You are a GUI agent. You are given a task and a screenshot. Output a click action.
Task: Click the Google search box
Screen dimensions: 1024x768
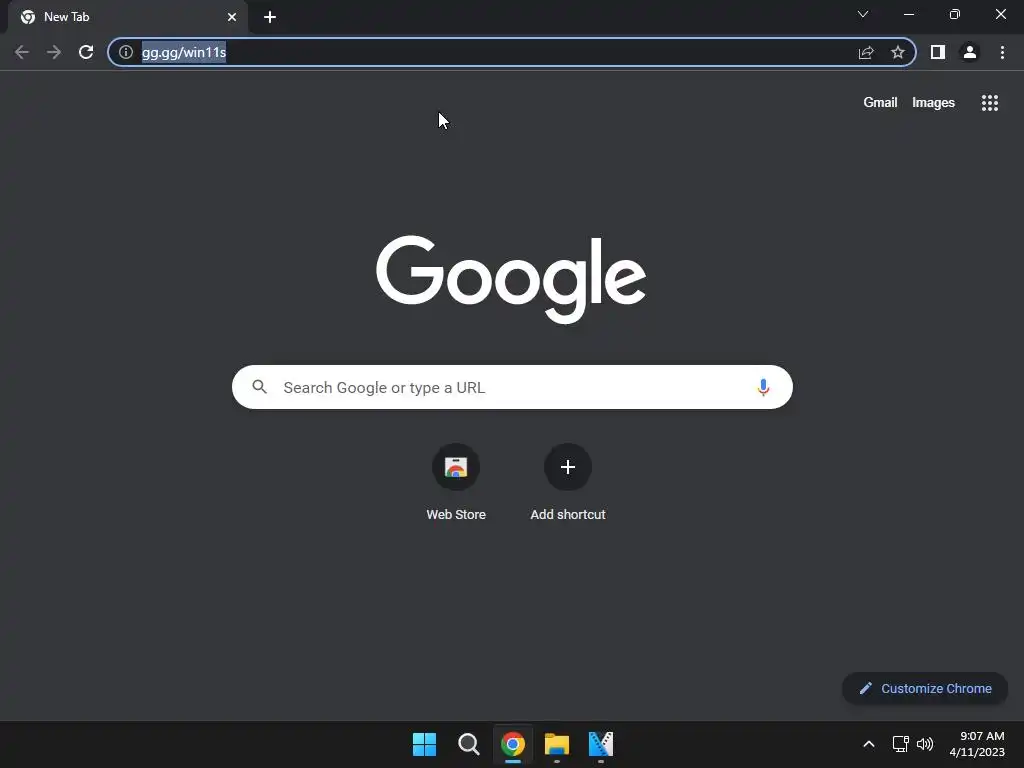512,387
